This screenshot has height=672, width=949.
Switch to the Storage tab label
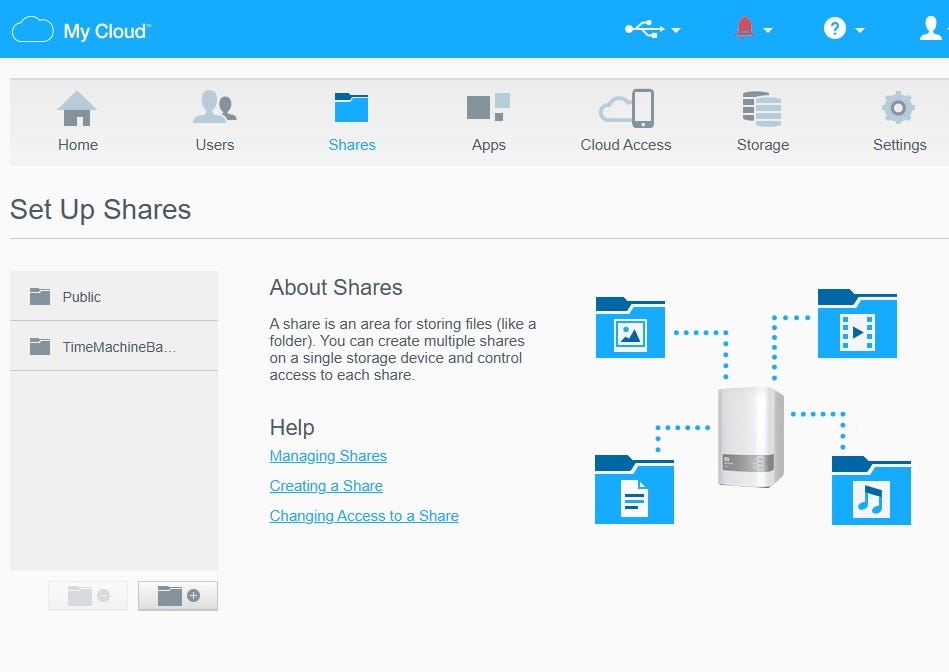click(x=763, y=145)
